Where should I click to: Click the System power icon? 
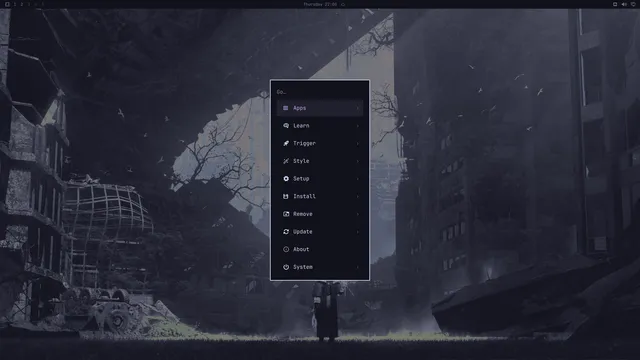(x=286, y=267)
